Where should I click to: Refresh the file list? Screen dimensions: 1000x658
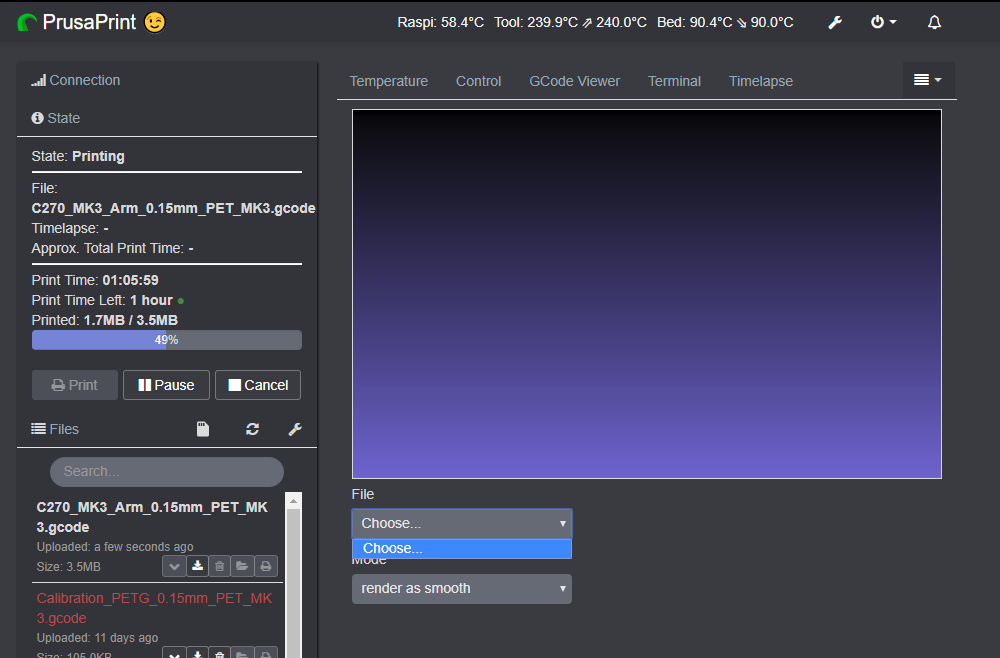252,428
